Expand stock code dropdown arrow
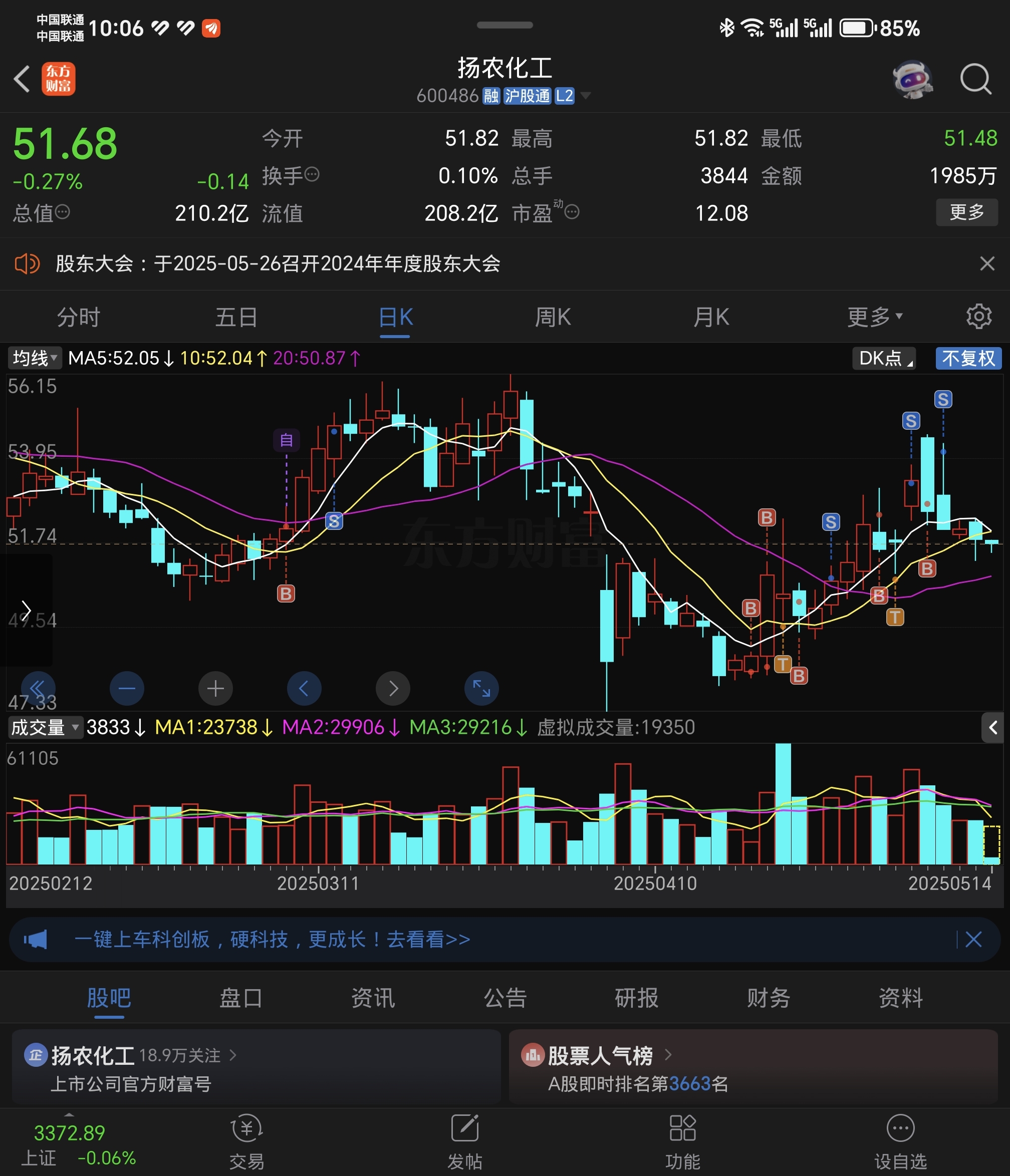 (585, 95)
